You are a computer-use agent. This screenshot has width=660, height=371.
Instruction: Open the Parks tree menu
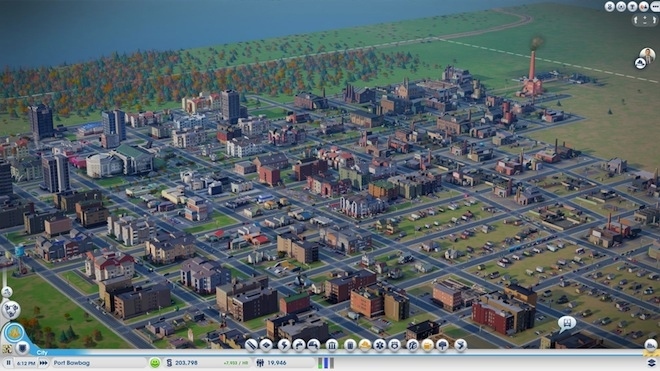tap(442, 345)
